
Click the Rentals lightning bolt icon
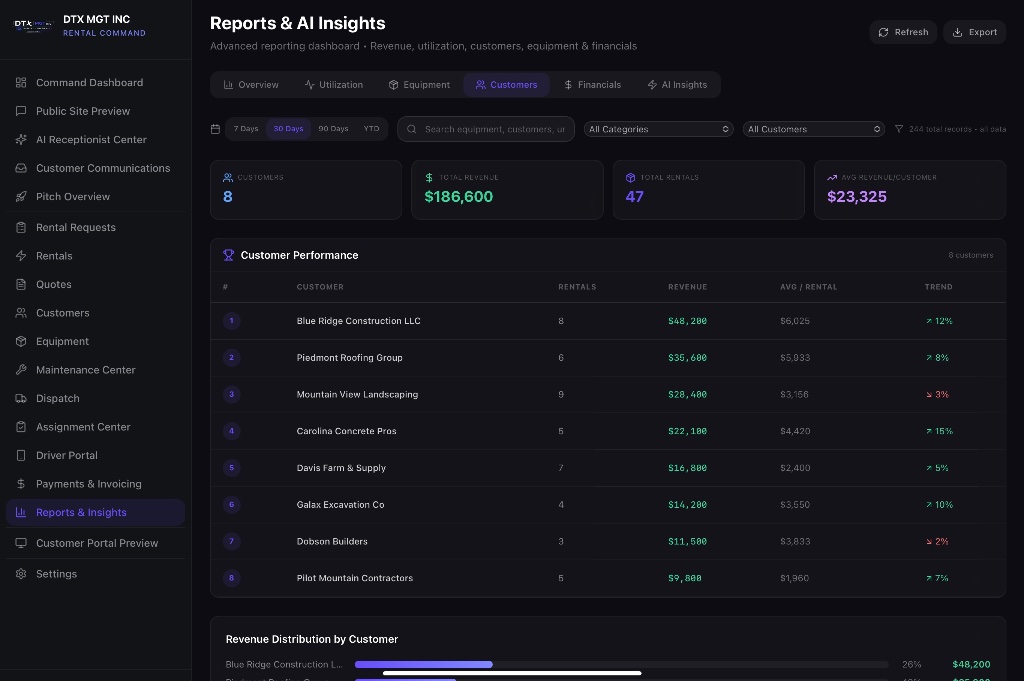click(x=21, y=256)
